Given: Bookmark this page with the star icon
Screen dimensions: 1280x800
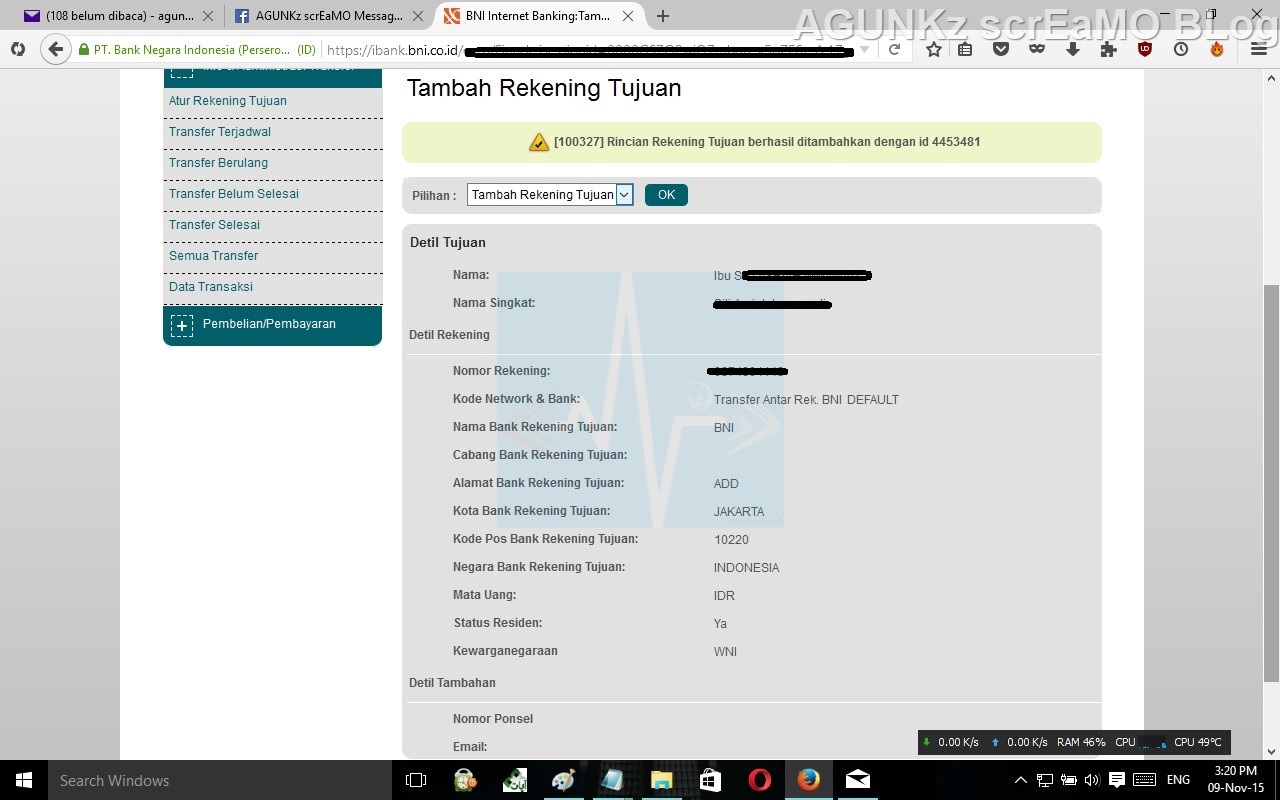Looking at the screenshot, I should [x=933, y=49].
